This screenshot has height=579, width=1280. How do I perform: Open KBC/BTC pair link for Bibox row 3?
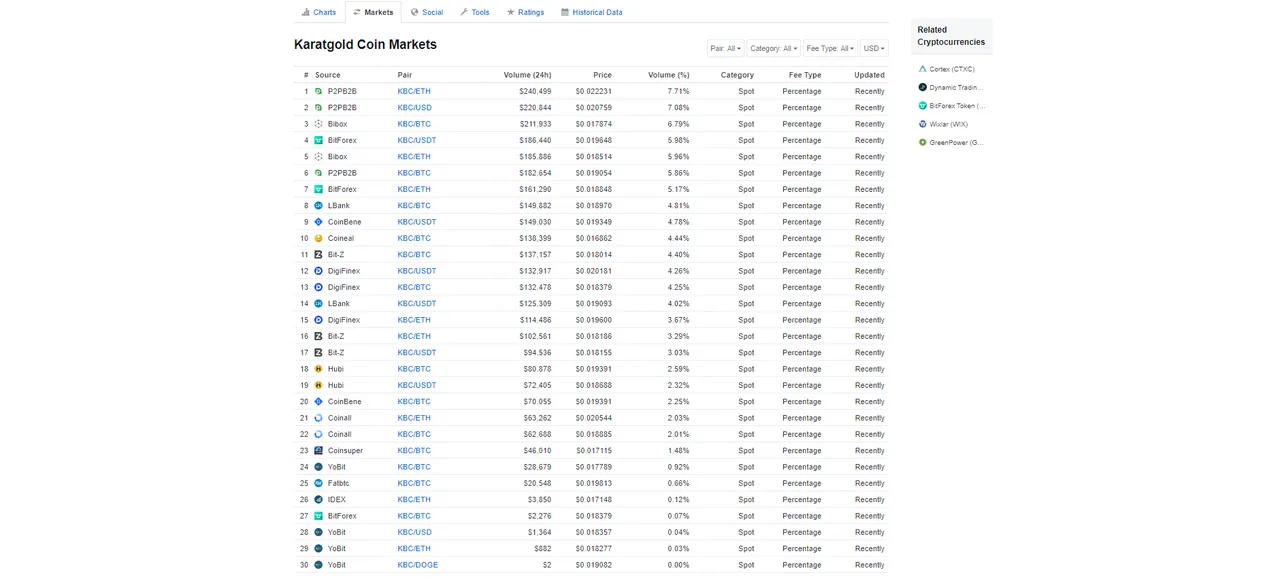[414, 124]
